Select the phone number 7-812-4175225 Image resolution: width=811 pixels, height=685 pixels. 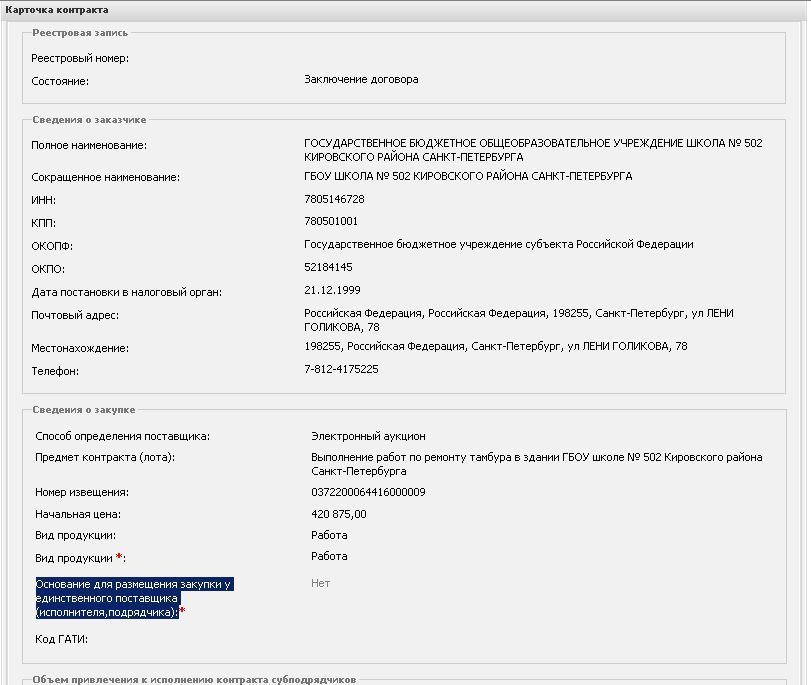[x=341, y=370]
